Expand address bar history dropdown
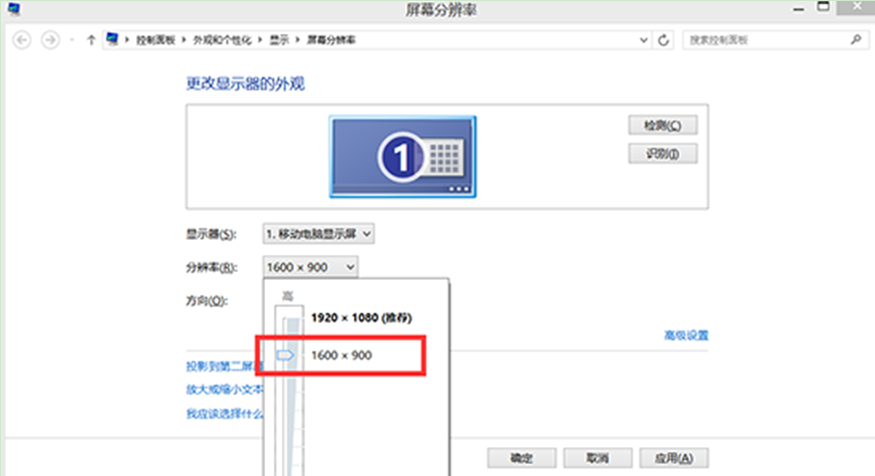The width and height of the screenshot is (875, 476). click(643, 40)
